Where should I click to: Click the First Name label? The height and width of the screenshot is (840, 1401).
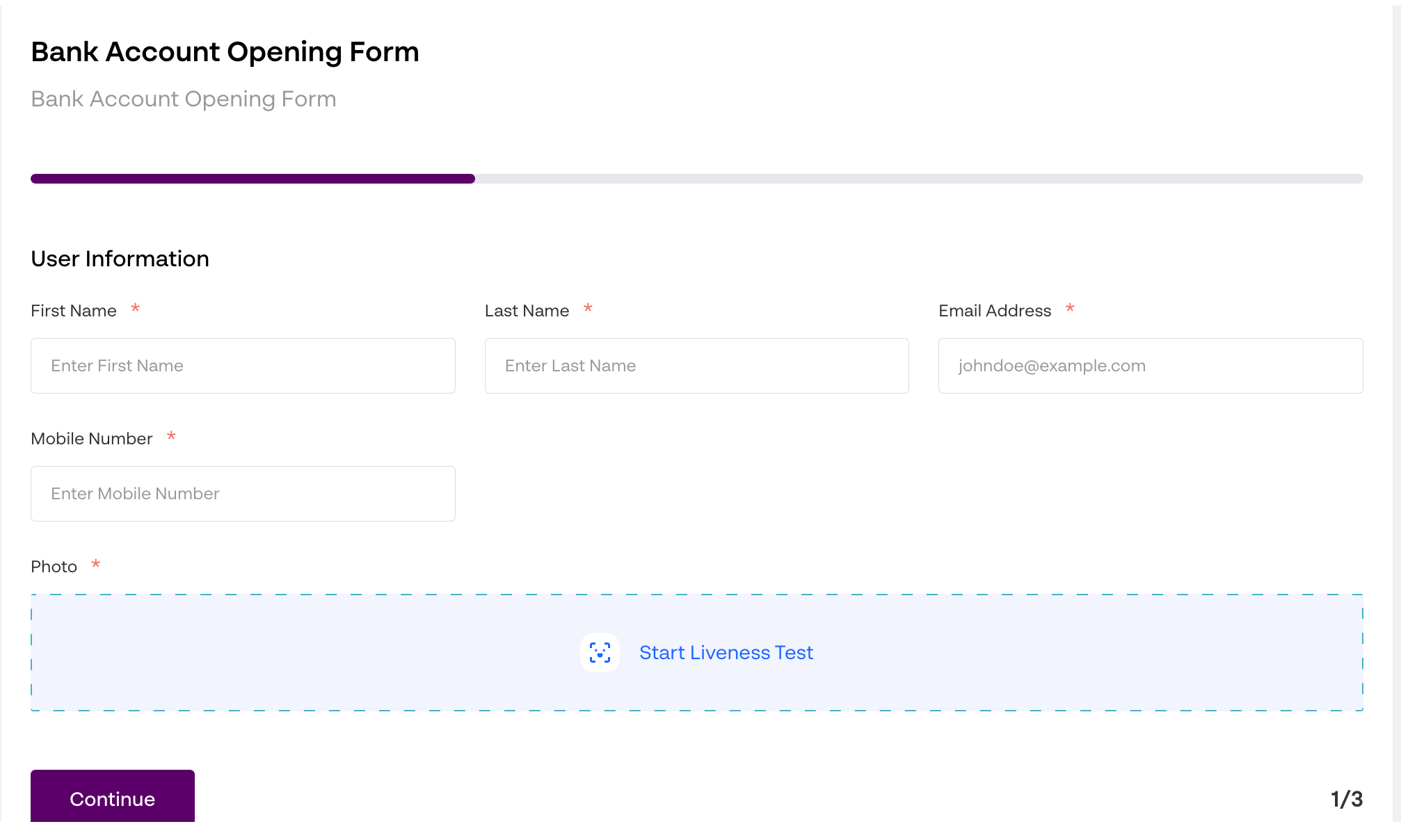click(74, 311)
